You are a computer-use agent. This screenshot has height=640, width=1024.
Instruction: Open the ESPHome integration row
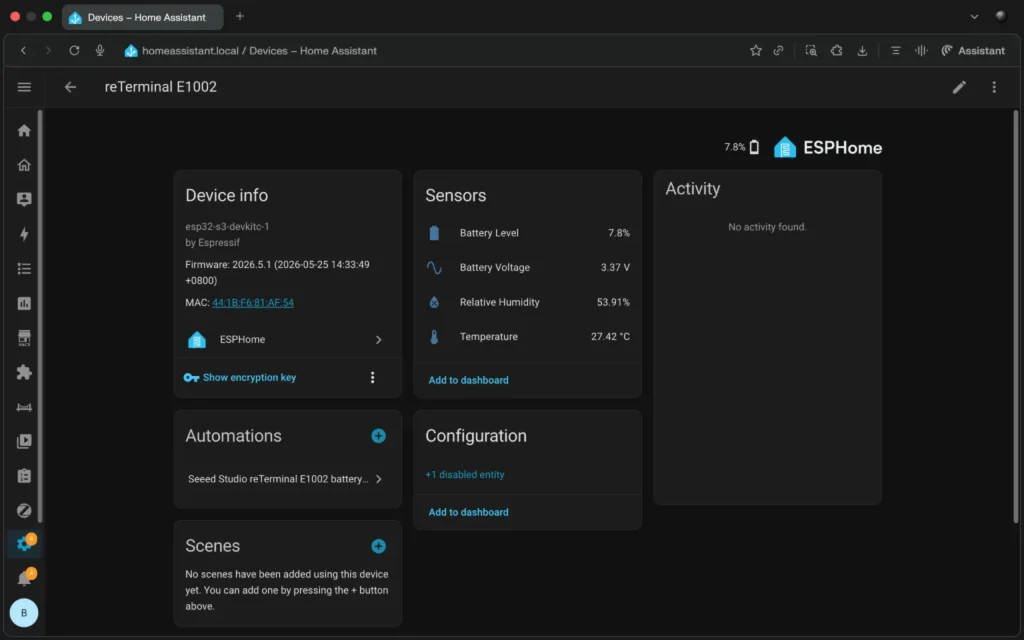click(287, 340)
